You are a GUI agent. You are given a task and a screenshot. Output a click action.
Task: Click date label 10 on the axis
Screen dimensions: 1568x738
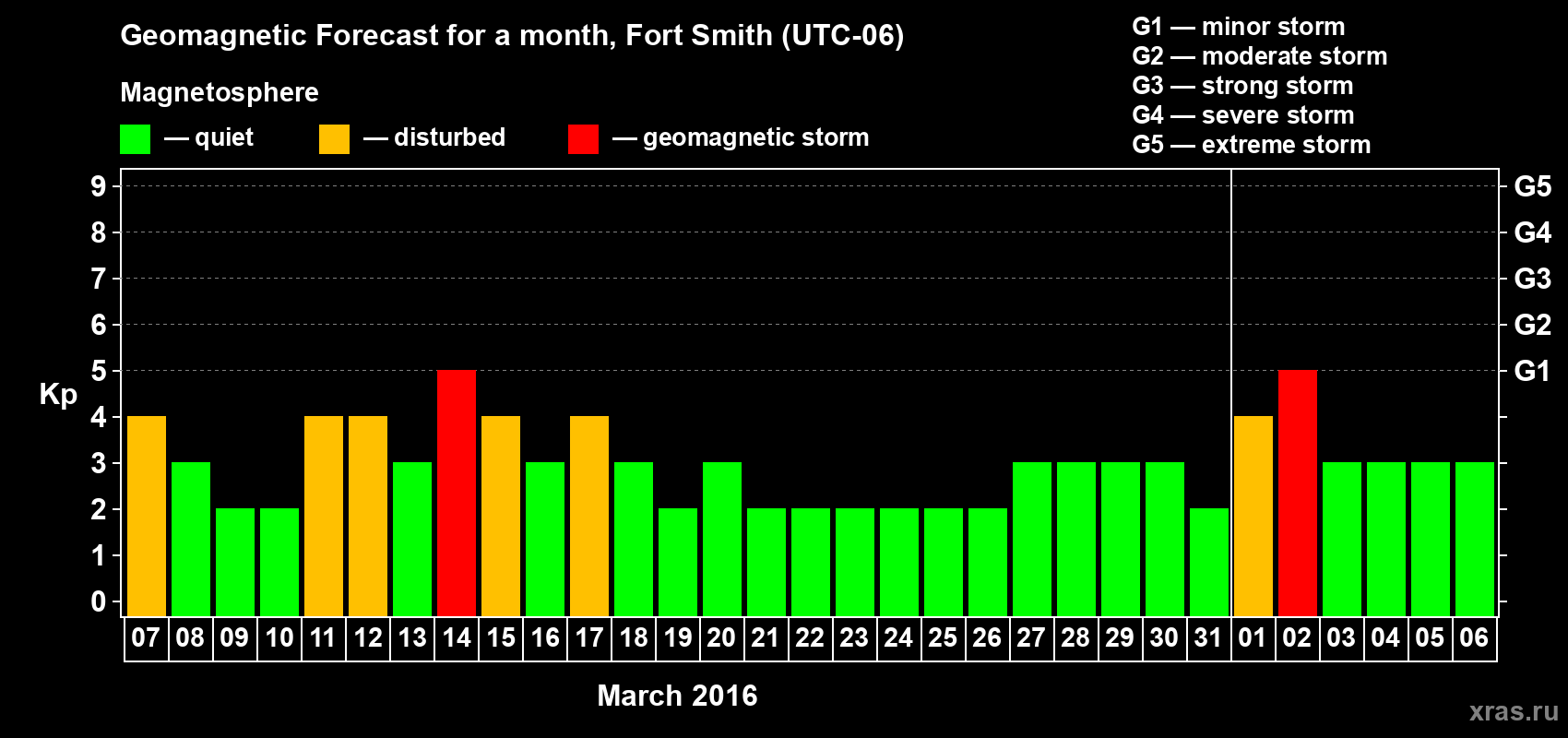(279, 637)
